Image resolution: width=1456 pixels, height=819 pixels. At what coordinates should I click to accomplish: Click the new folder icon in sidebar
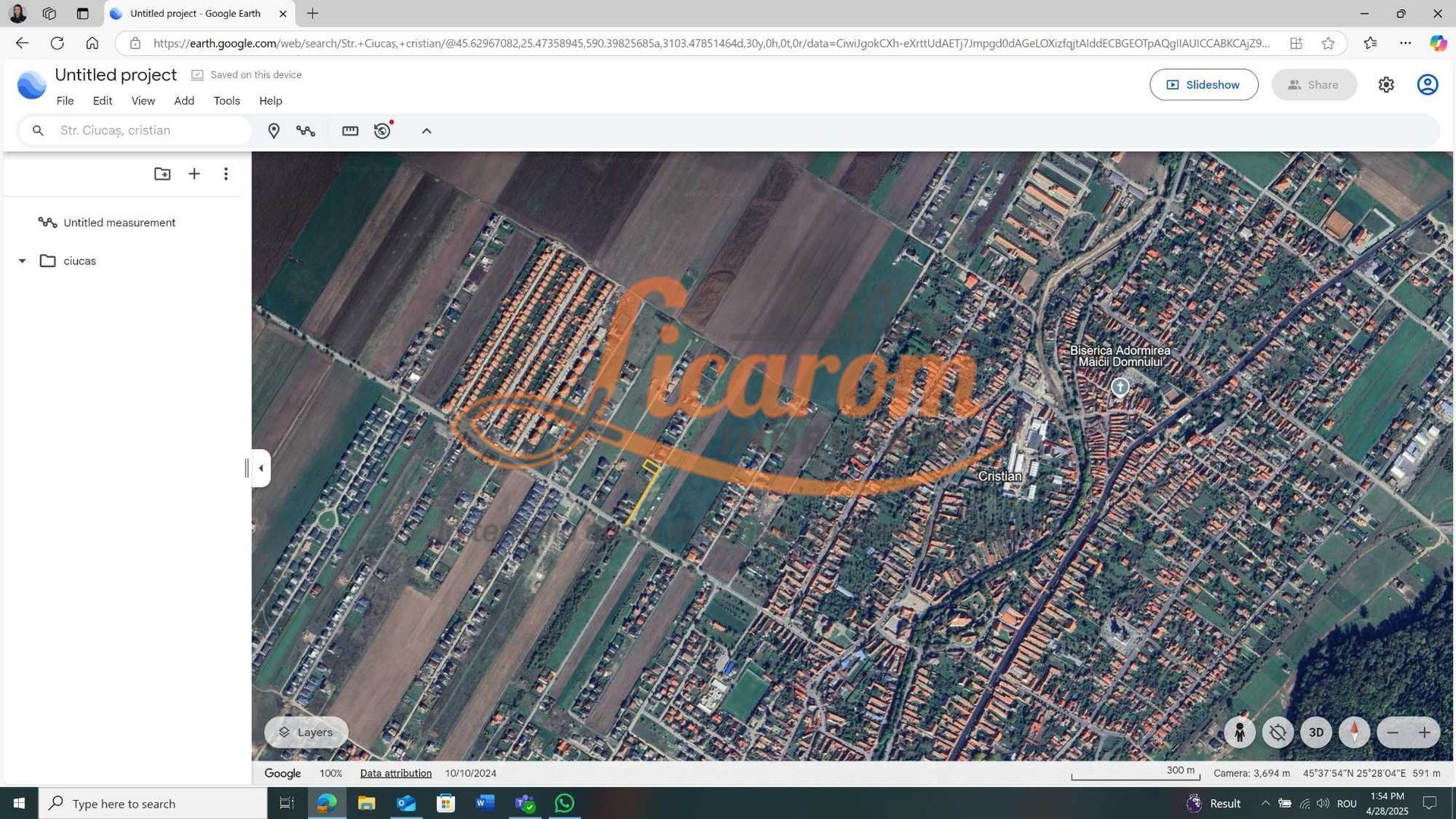coord(162,174)
